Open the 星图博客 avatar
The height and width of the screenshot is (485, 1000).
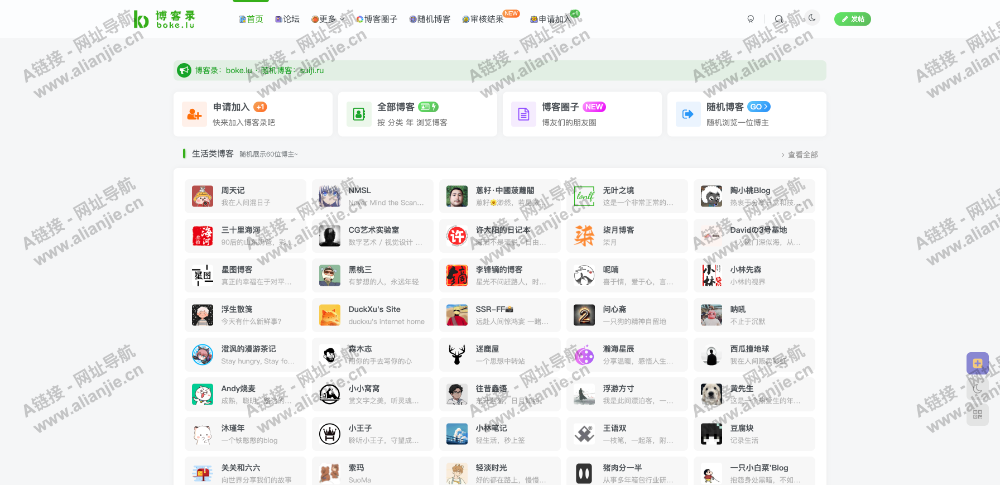(202, 276)
